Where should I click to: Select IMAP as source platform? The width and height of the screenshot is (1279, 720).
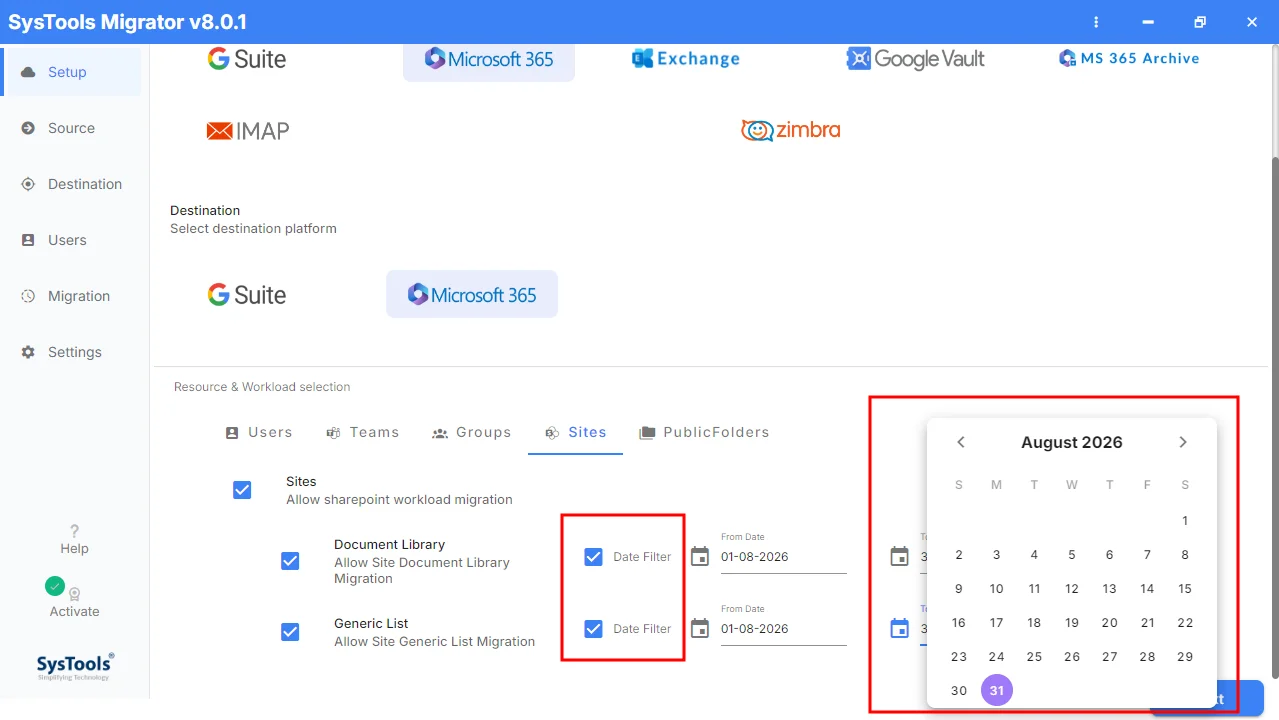click(x=248, y=131)
